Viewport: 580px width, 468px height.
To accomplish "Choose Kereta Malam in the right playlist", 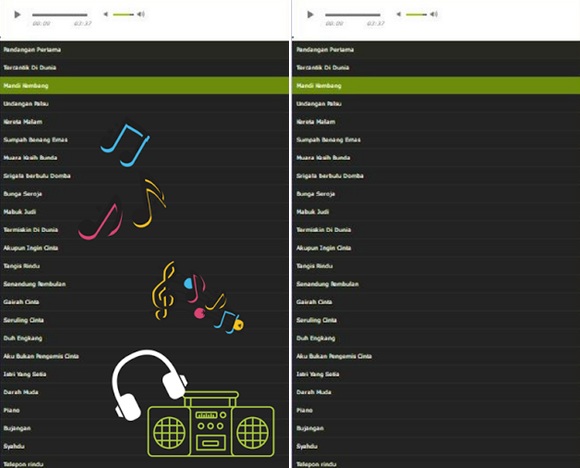I will 436,122.
